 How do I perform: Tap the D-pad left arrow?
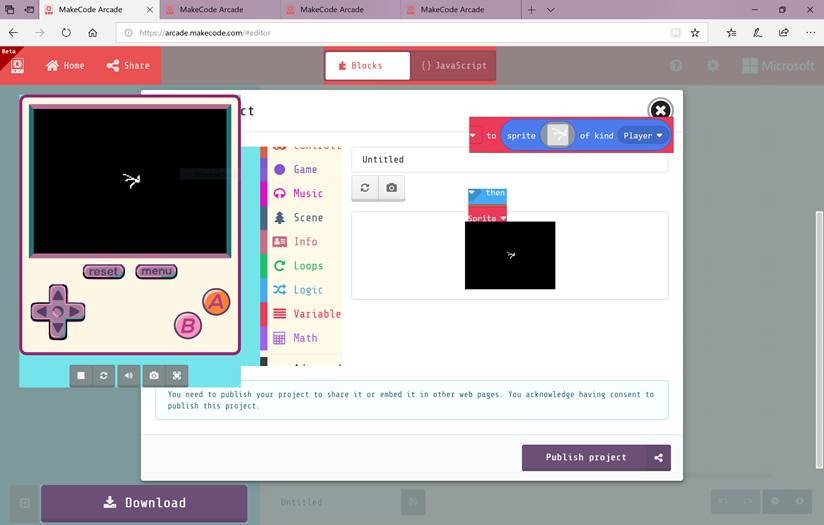click(x=40, y=312)
